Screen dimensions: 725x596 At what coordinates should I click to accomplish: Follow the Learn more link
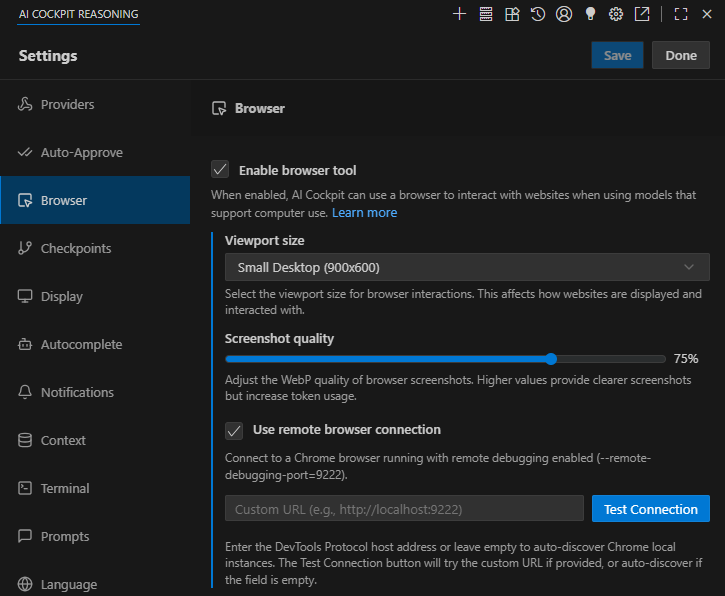pos(364,213)
